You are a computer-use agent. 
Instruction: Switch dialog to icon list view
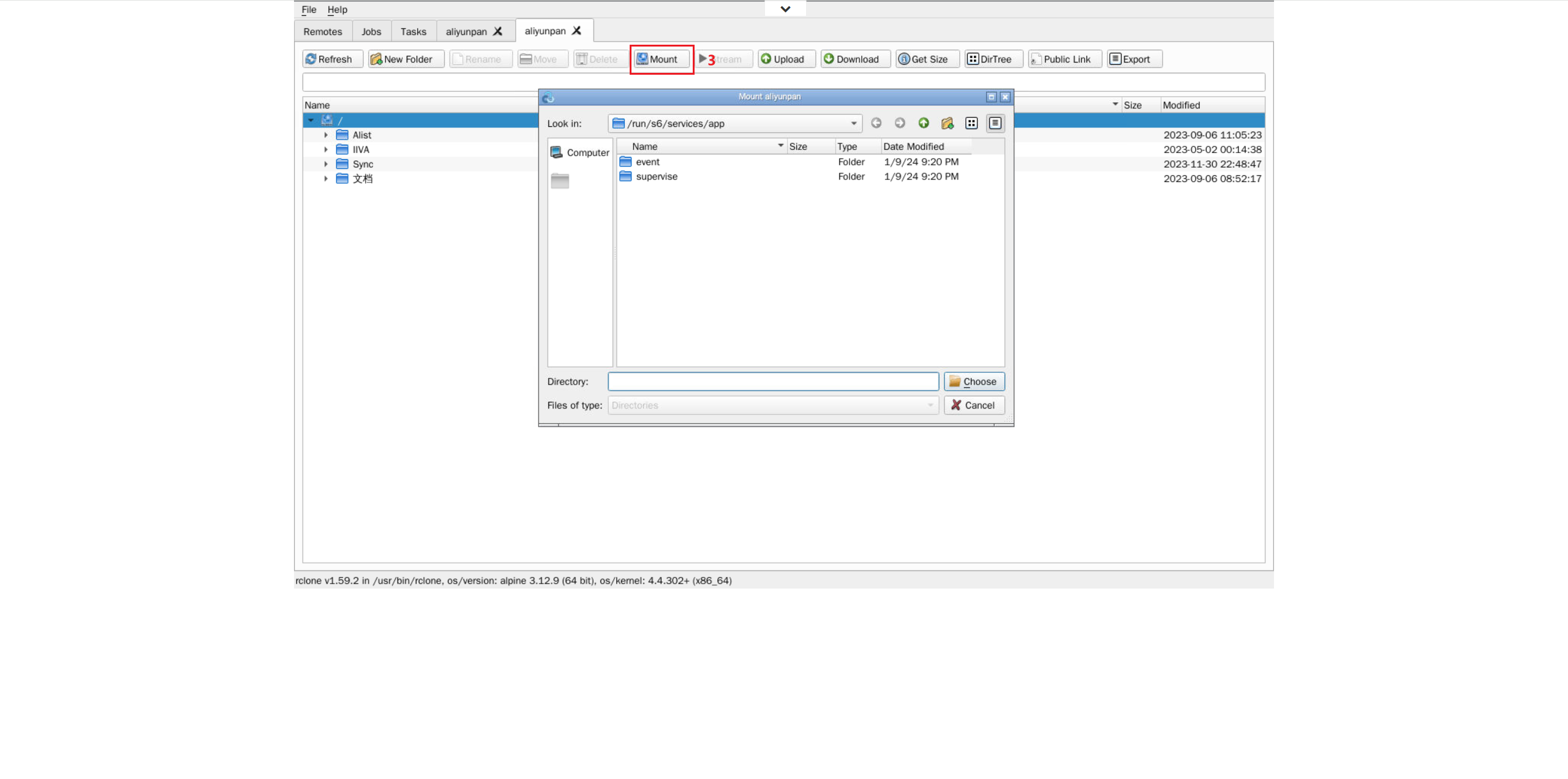click(971, 123)
